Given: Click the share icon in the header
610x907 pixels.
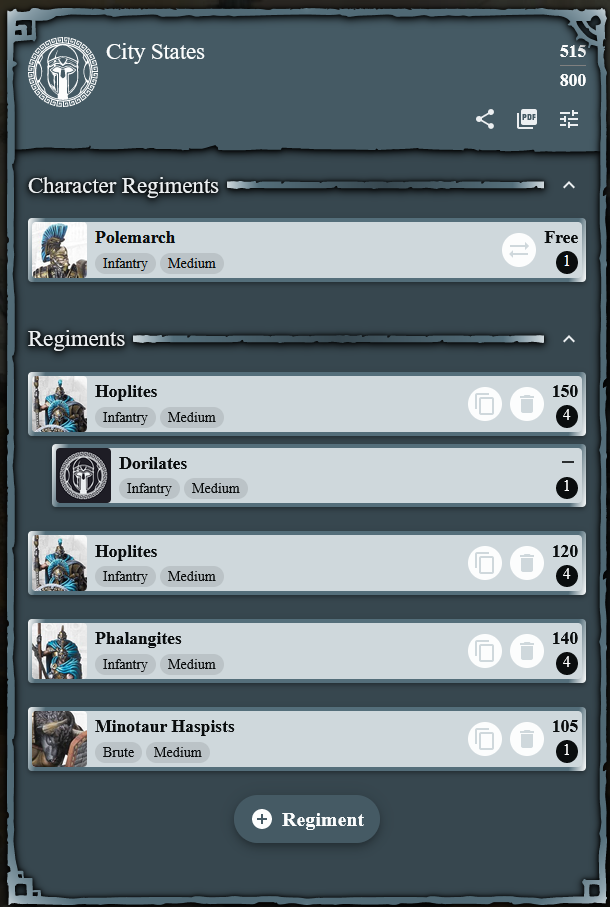Looking at the screenshot, I should (485, 119).
